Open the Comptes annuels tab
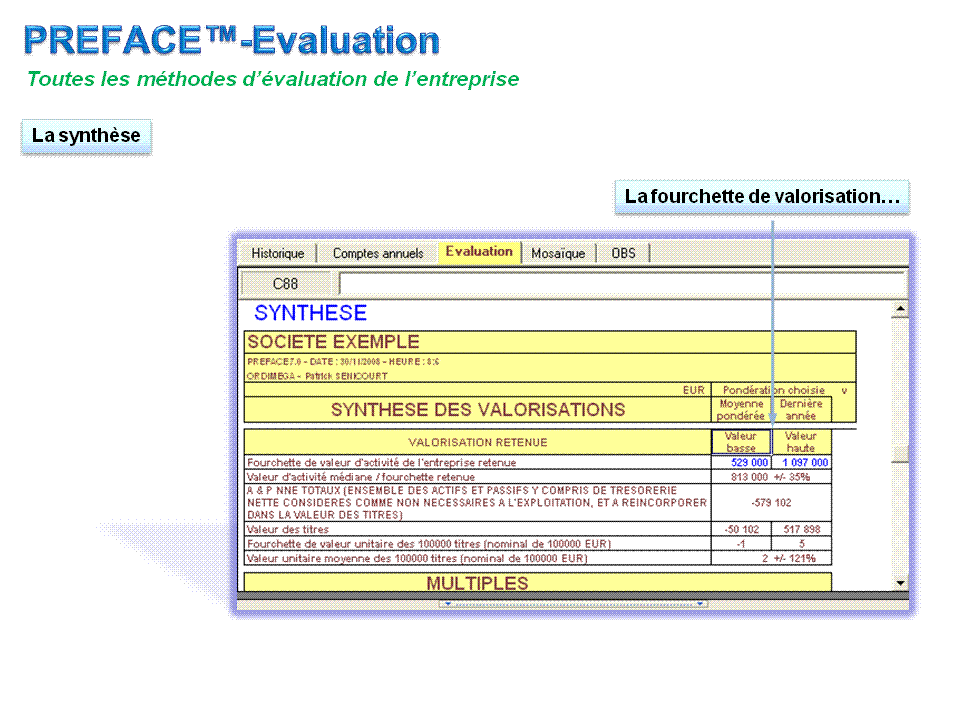Viewport: 960px width, 720px height. tap(378, 253)
